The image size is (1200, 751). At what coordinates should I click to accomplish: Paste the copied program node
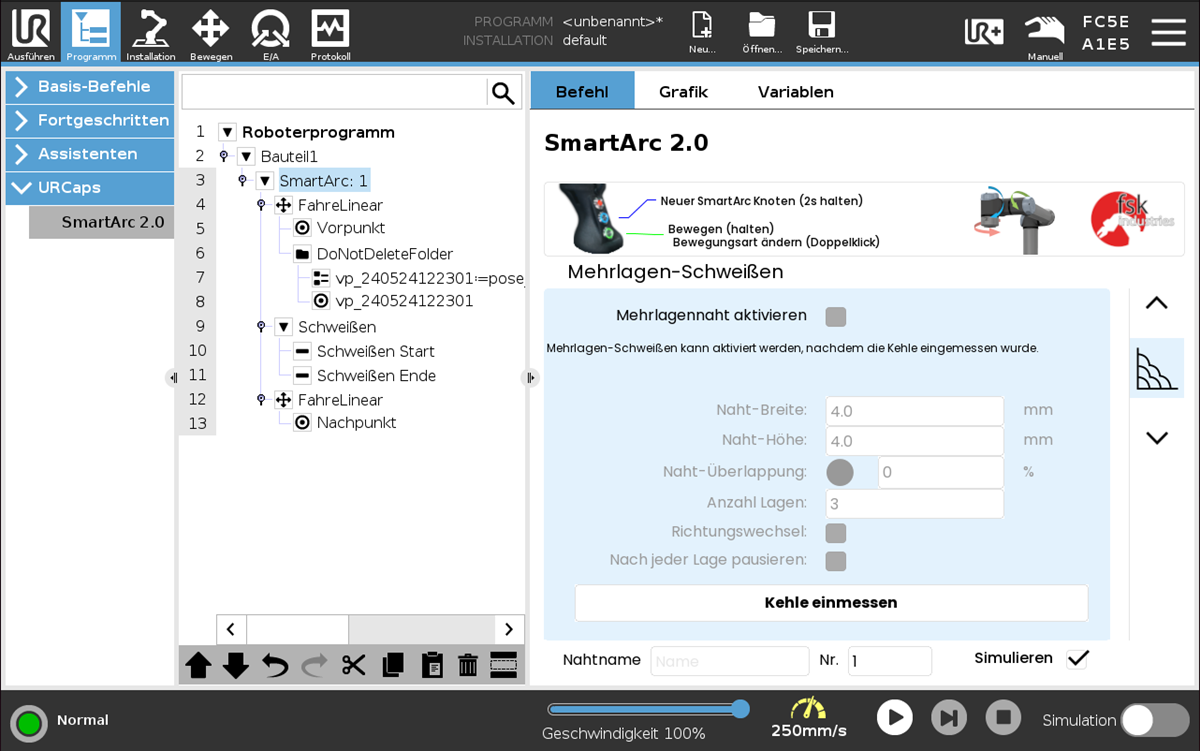tap(431, 665)
